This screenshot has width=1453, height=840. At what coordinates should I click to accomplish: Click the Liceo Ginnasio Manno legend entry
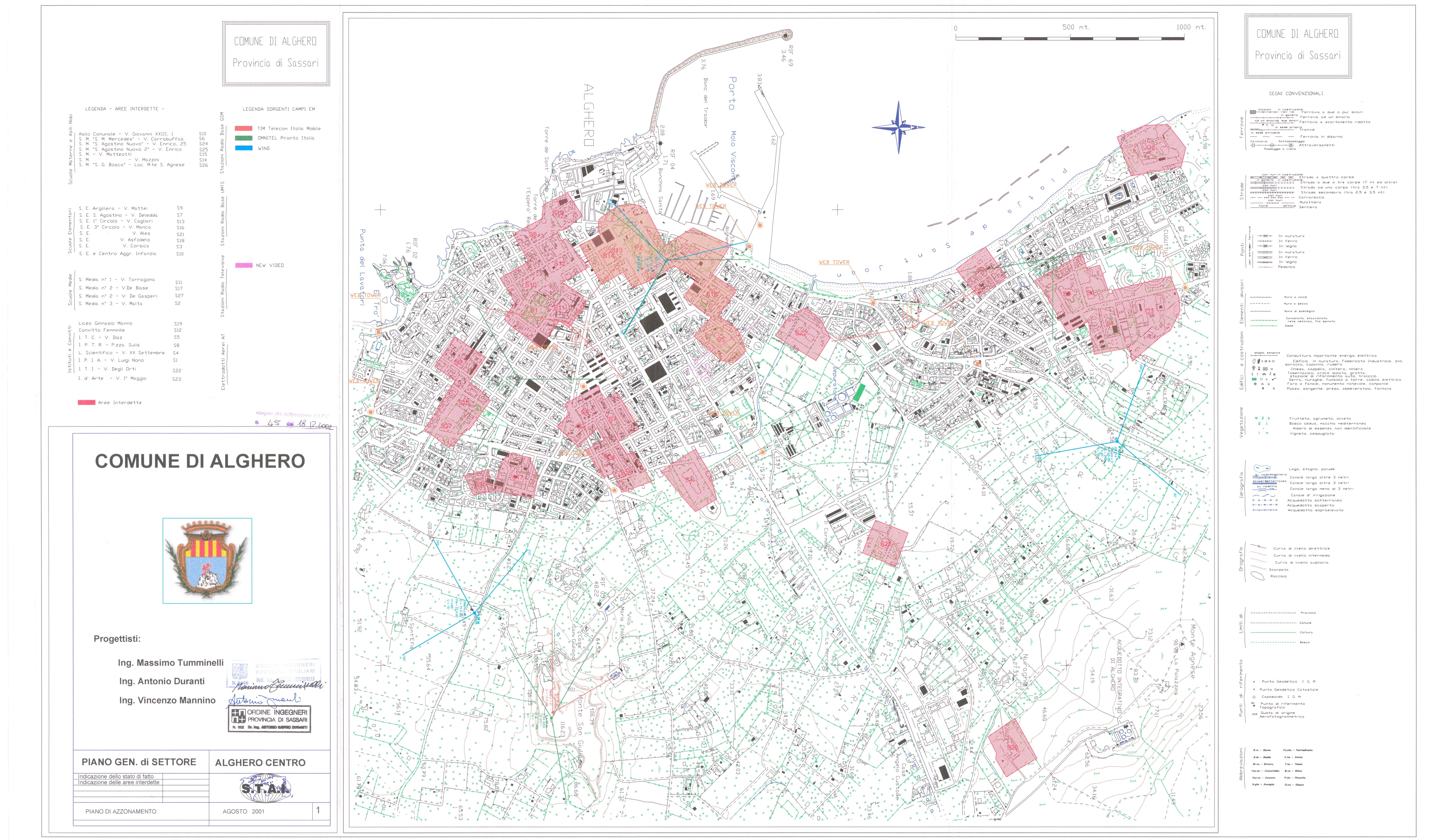(x=106, y=323)
